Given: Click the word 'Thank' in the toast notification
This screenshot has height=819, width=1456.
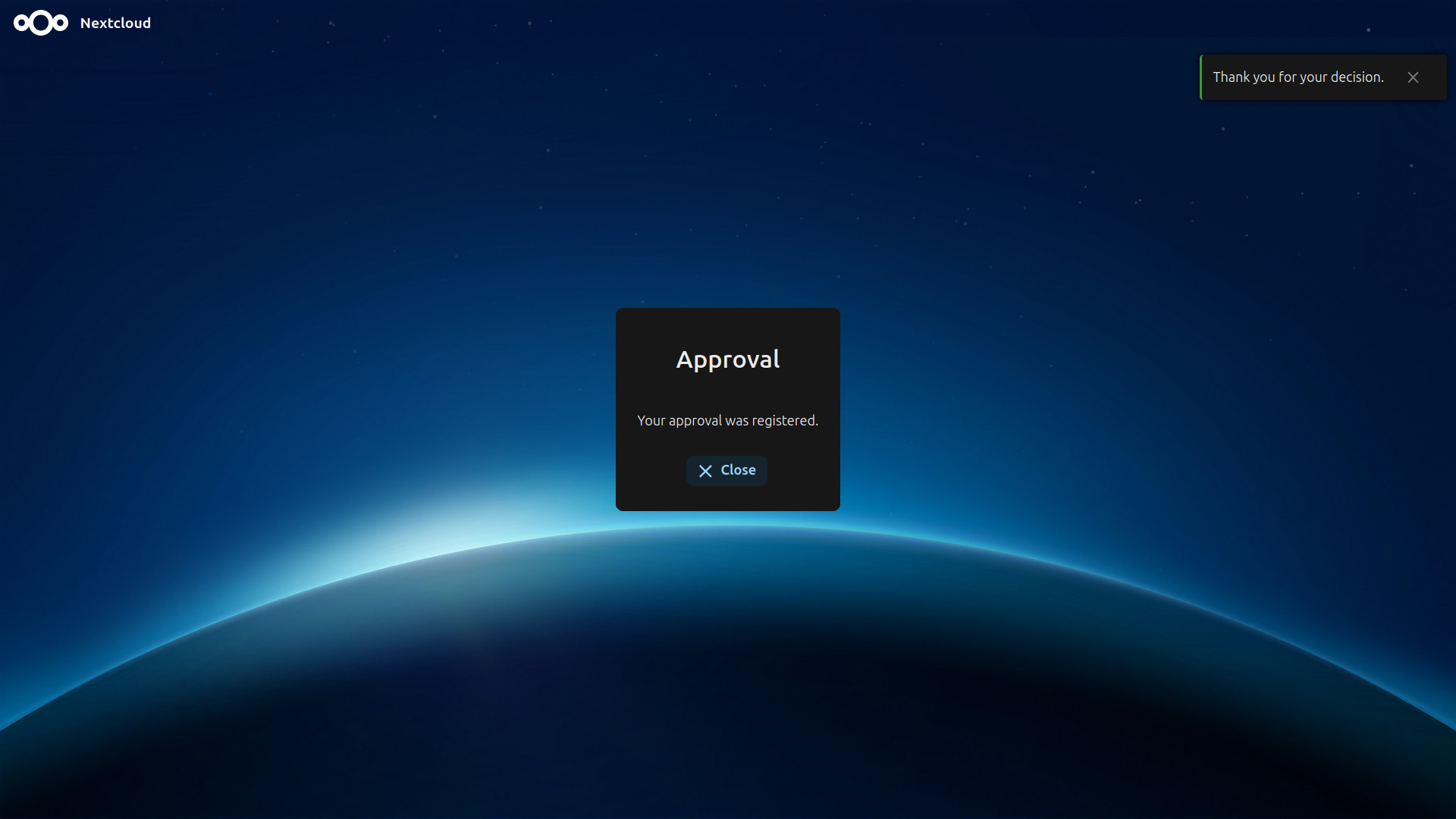Looking at the screenshot, I should [x=1231, y=77].
